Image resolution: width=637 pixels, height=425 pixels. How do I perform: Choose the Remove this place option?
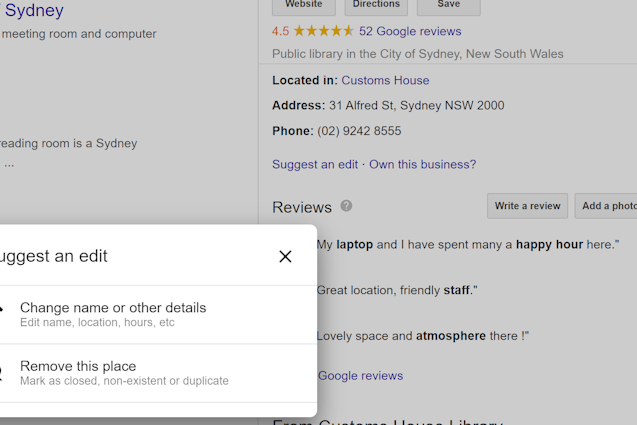click(x=77, y=372)
